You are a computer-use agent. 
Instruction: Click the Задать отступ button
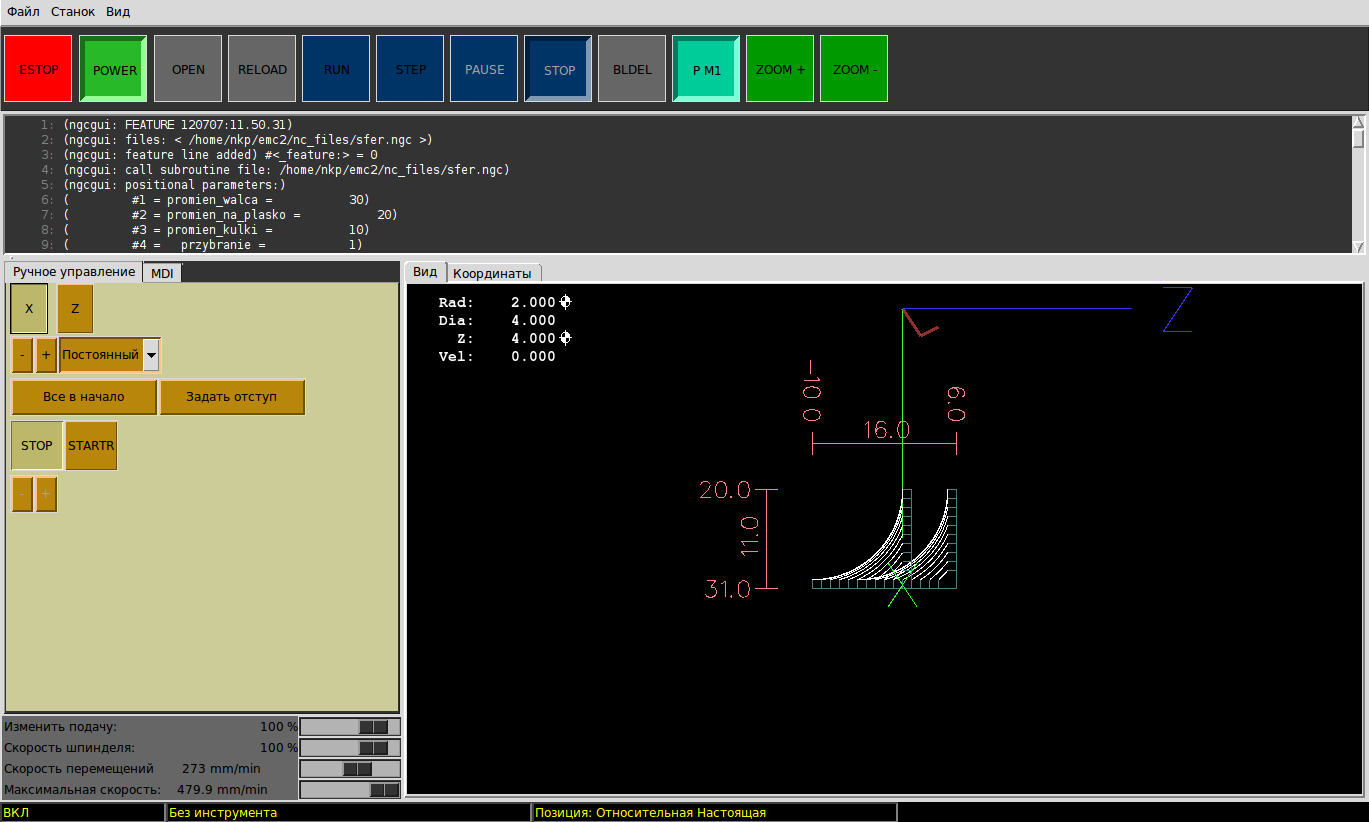tap(231, 397)
